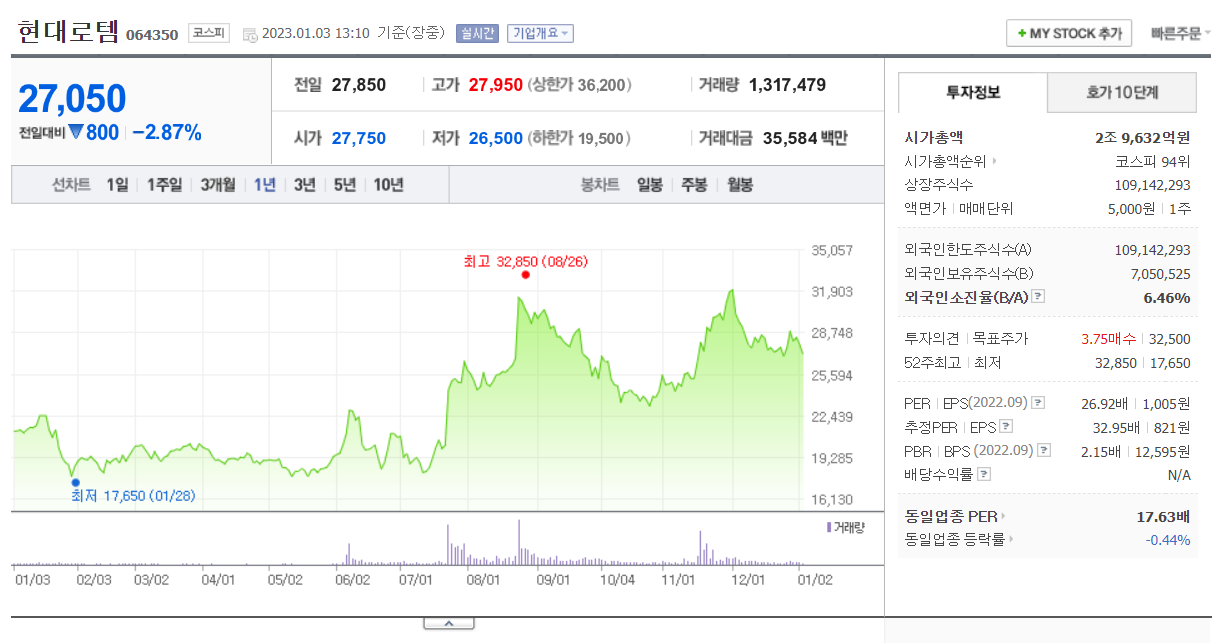Click the calendar icon before the date
Screen dimensions: 1222x643
[249, 34]
